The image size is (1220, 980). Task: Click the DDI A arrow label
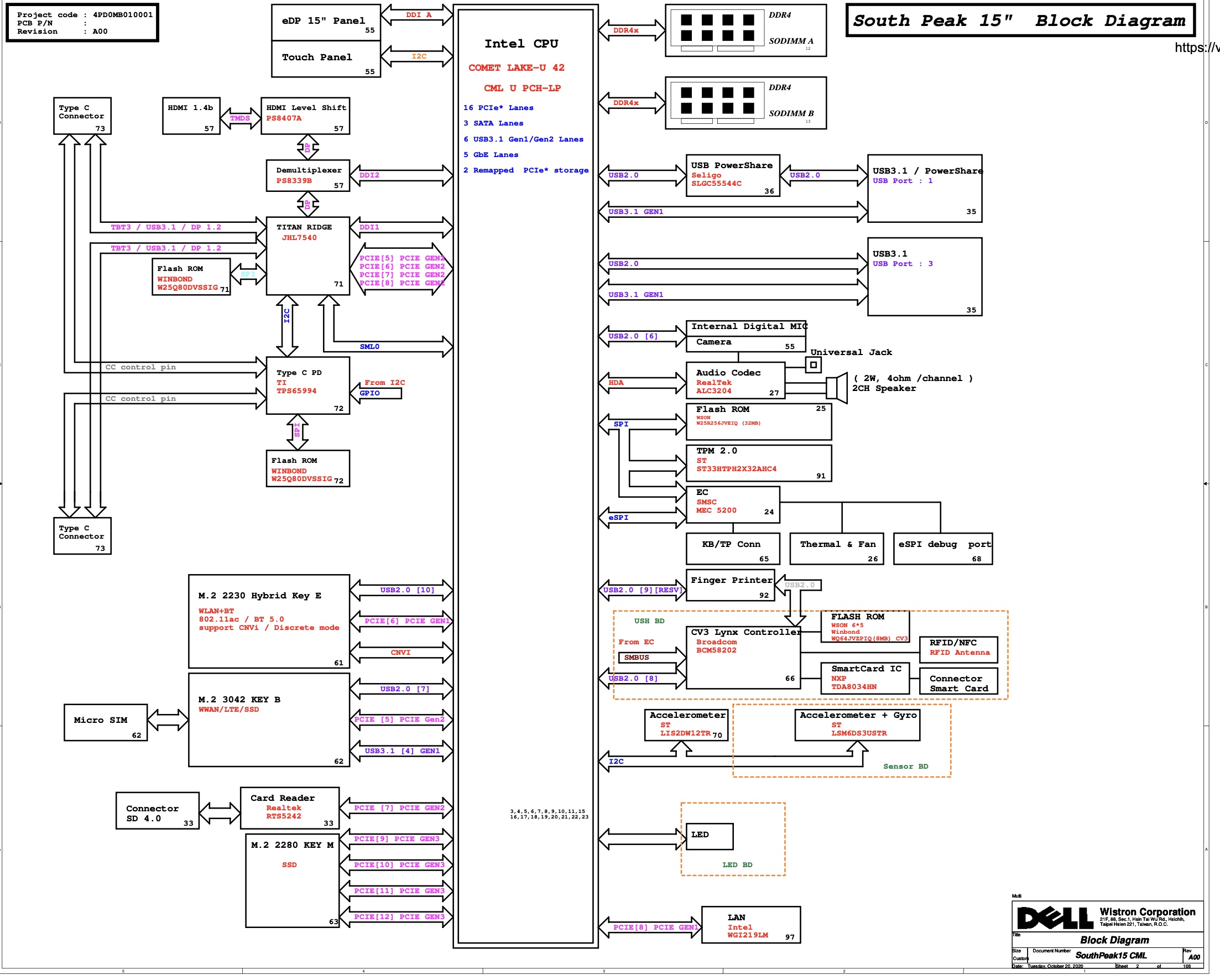click(418, 15)
